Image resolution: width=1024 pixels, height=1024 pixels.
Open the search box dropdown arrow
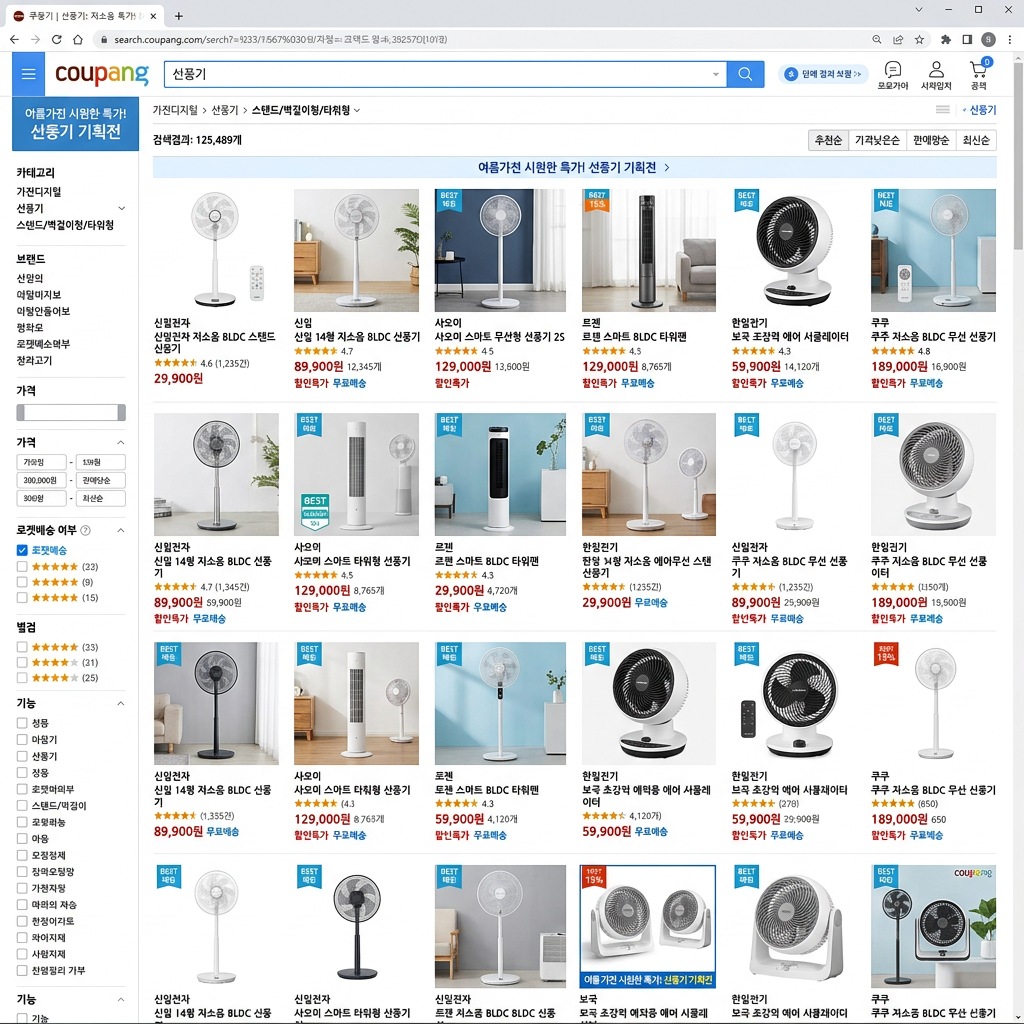coord(716,74)
